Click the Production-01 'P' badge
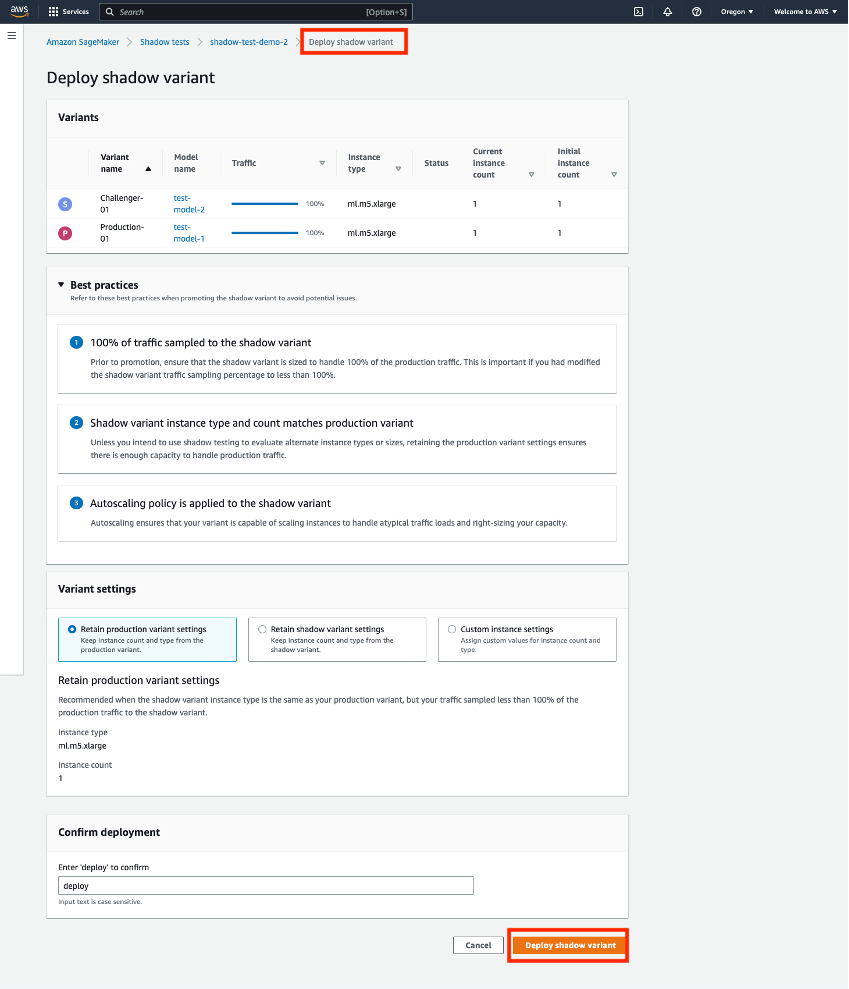The image size is (849, 989). 65,233
